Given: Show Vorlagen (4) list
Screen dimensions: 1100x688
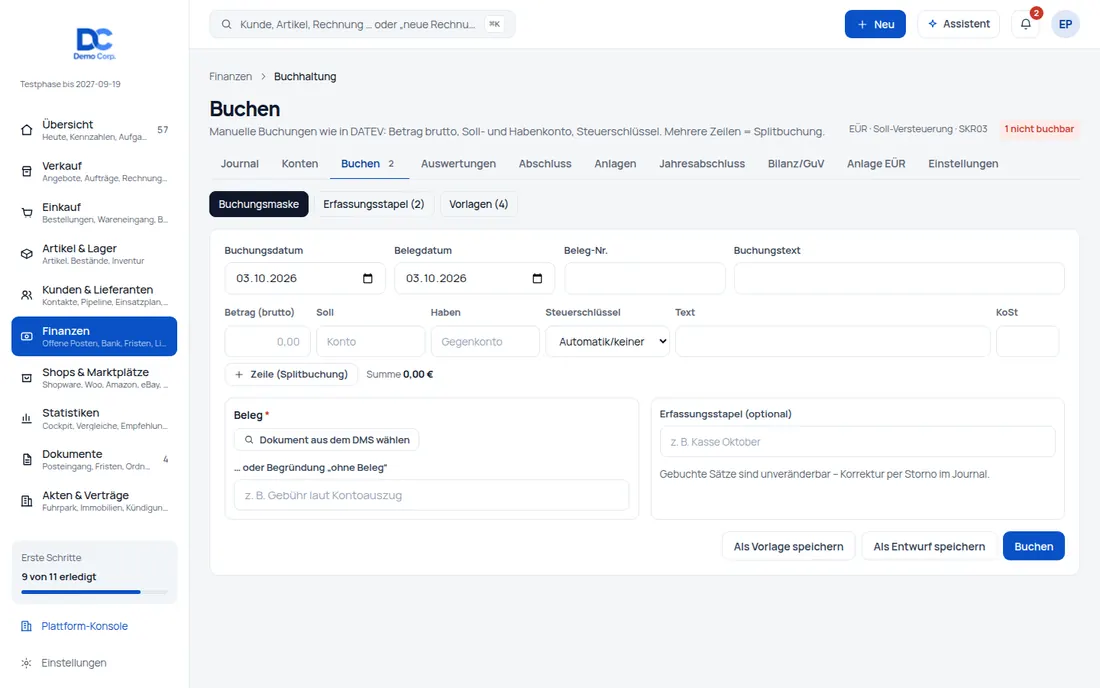Looking at the screenshot, I should point(478,204).
